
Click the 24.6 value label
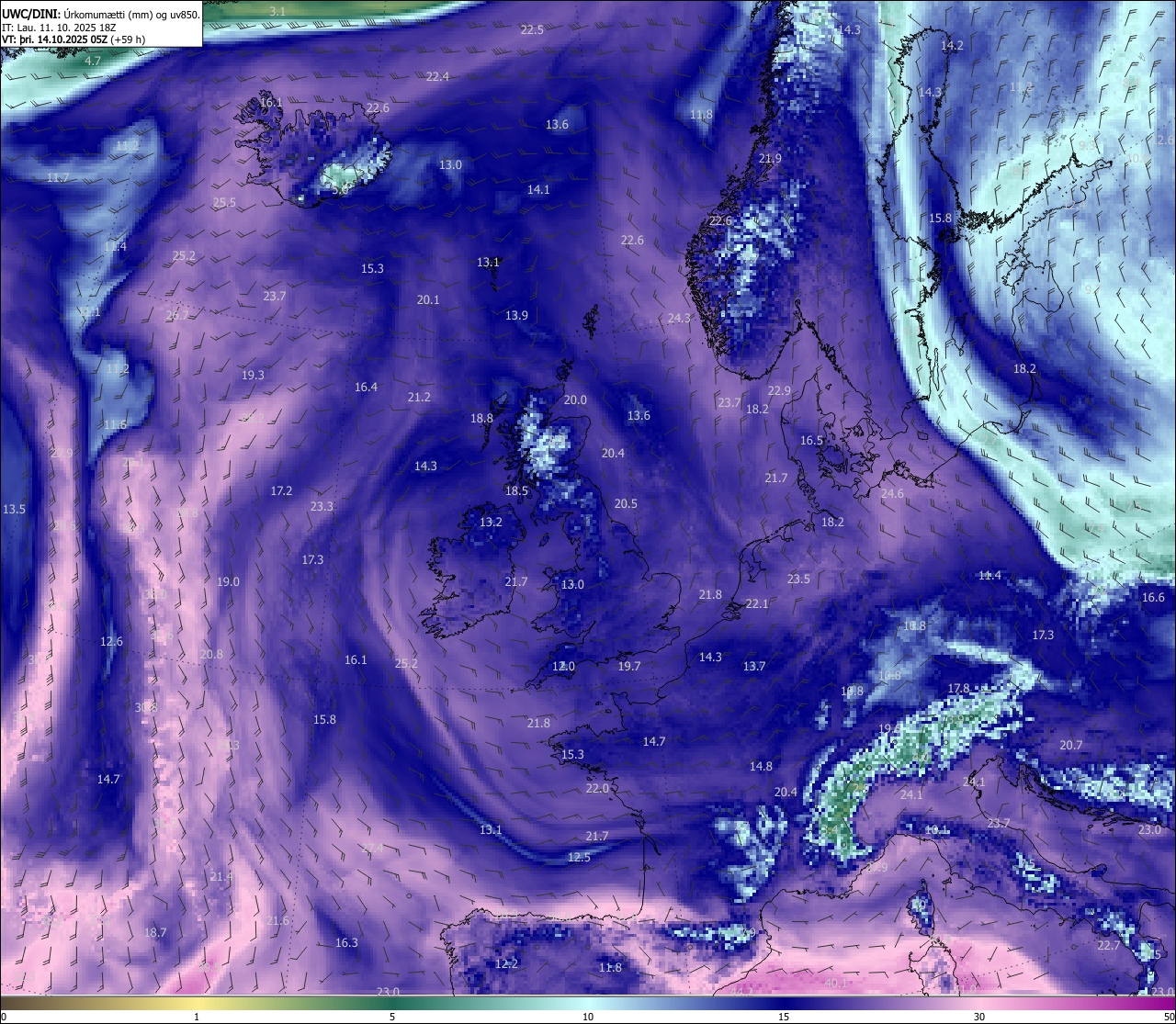pyautogui.click(x=892, y=494)
